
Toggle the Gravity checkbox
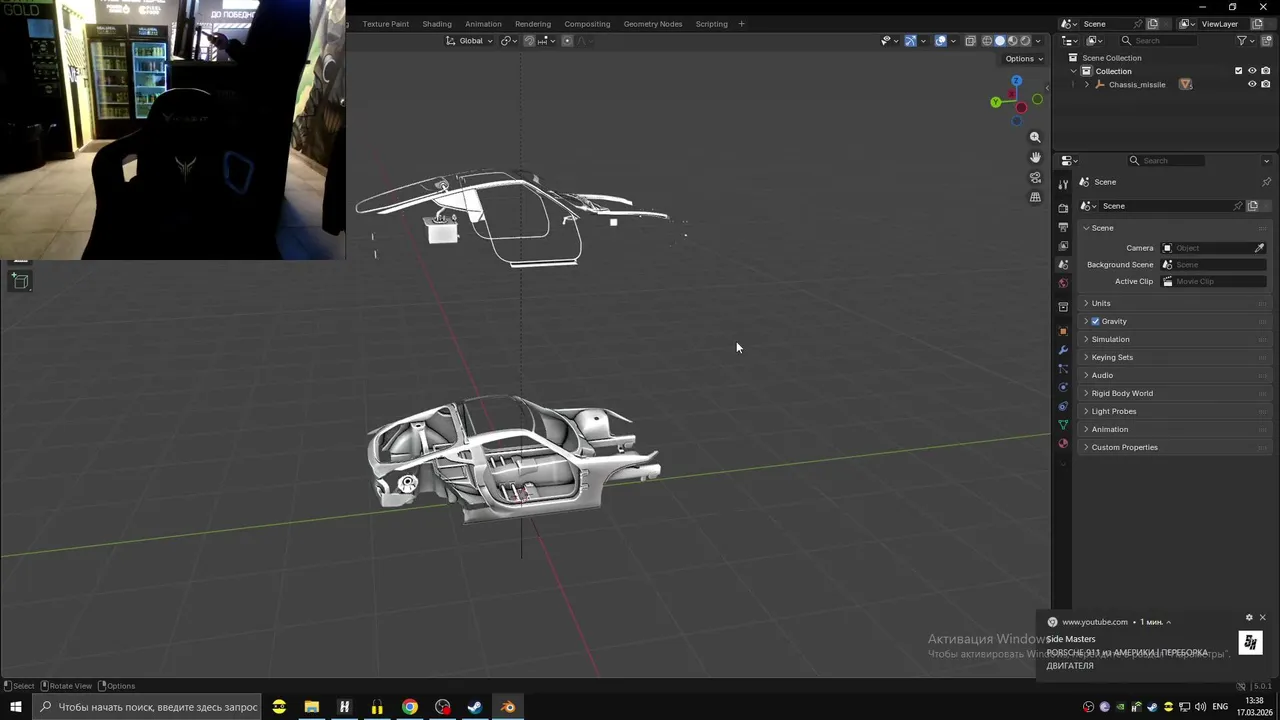1095,321
